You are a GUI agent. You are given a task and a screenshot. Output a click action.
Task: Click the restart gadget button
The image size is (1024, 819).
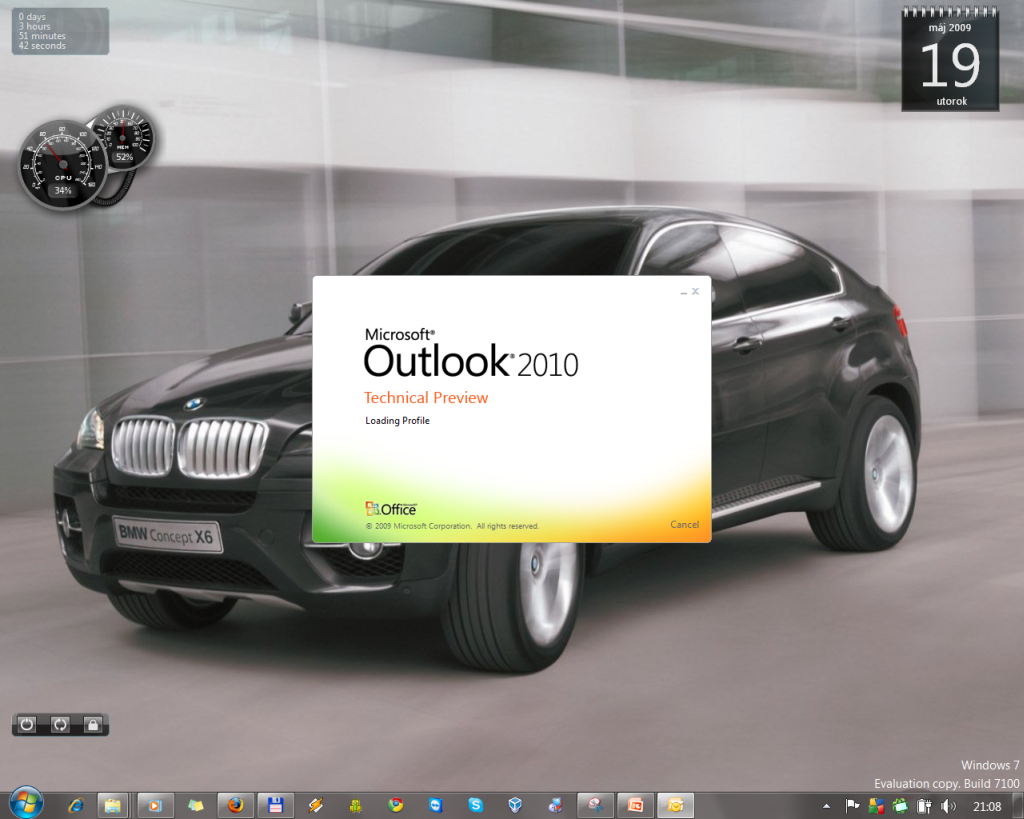(x=60, y=724)
